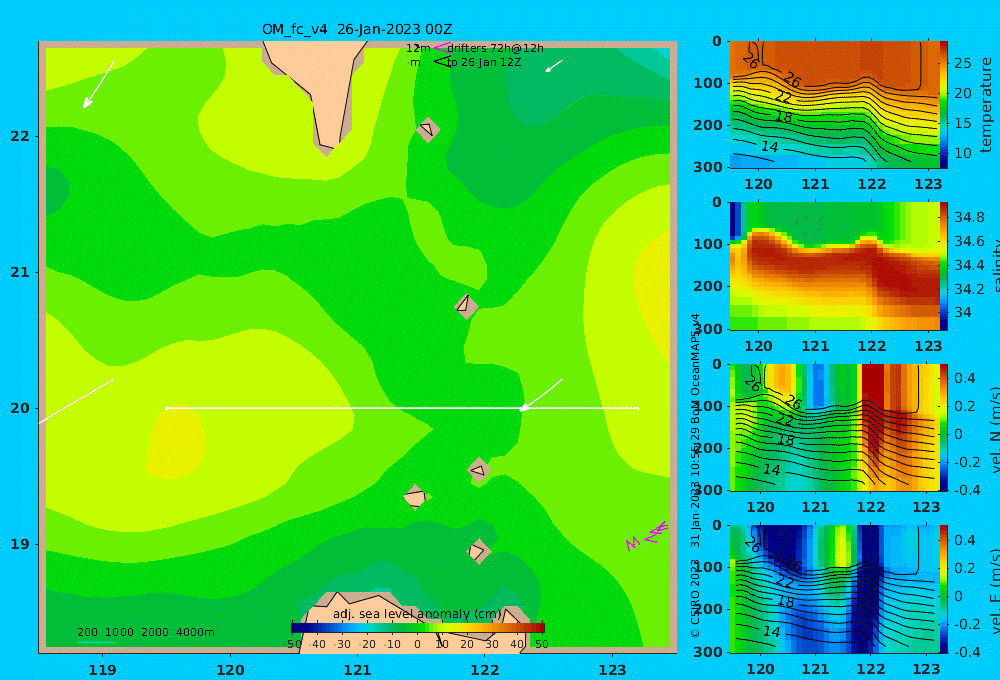The height and width of the screenshot is (680, 1000).
Task: Click the longitude label '123' on the main map
Action: click(x=612, y=670)
